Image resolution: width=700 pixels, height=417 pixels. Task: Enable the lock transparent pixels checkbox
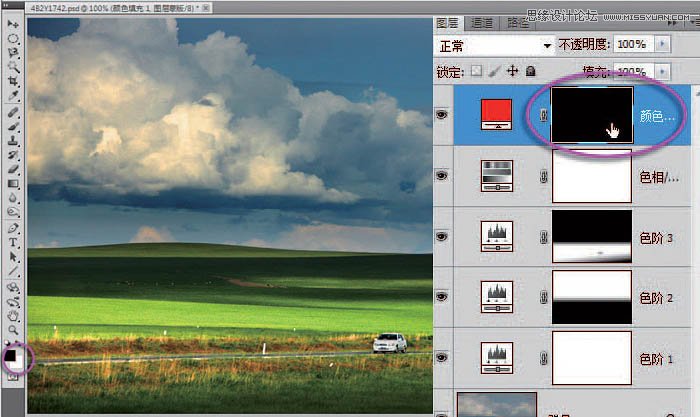click(477, 71)
